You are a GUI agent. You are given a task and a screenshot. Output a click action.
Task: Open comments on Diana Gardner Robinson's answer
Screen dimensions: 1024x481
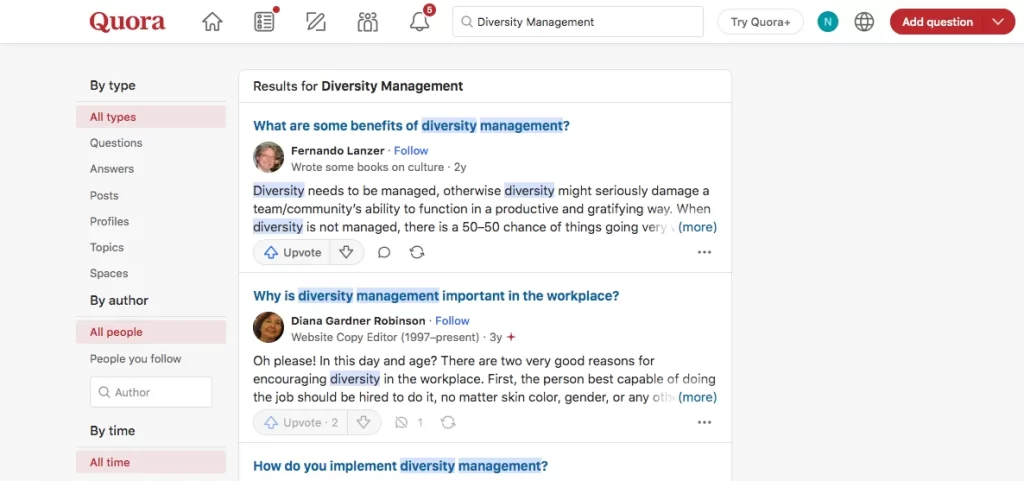(409, 423)
